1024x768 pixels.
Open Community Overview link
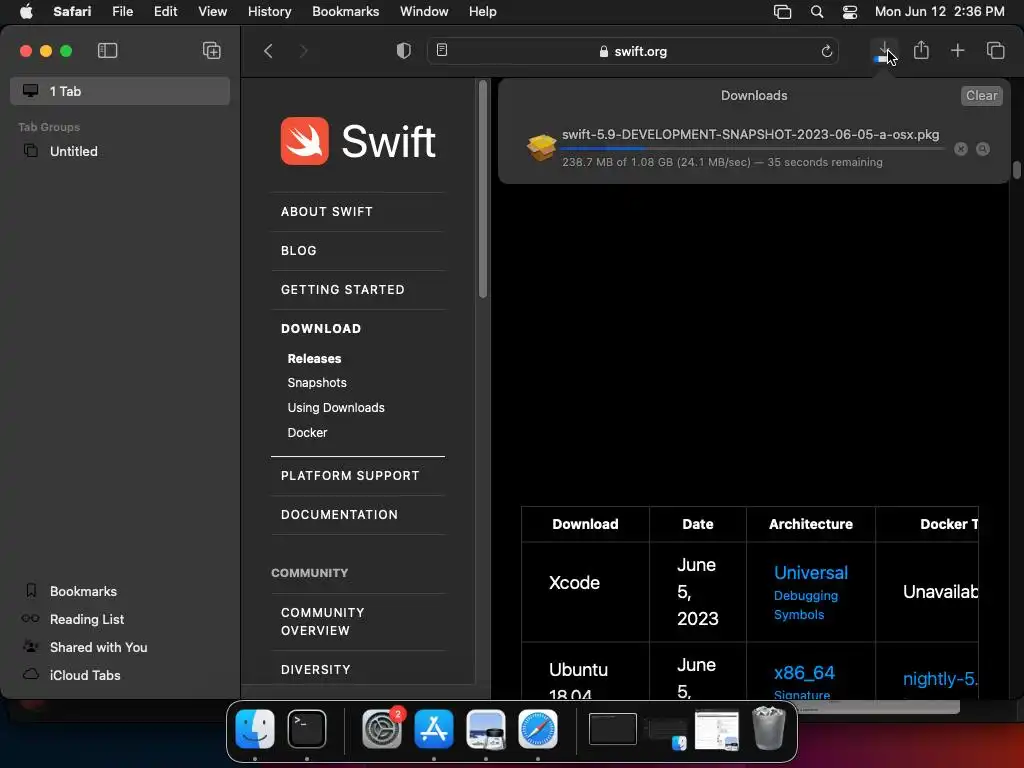[x=323, y=622]
